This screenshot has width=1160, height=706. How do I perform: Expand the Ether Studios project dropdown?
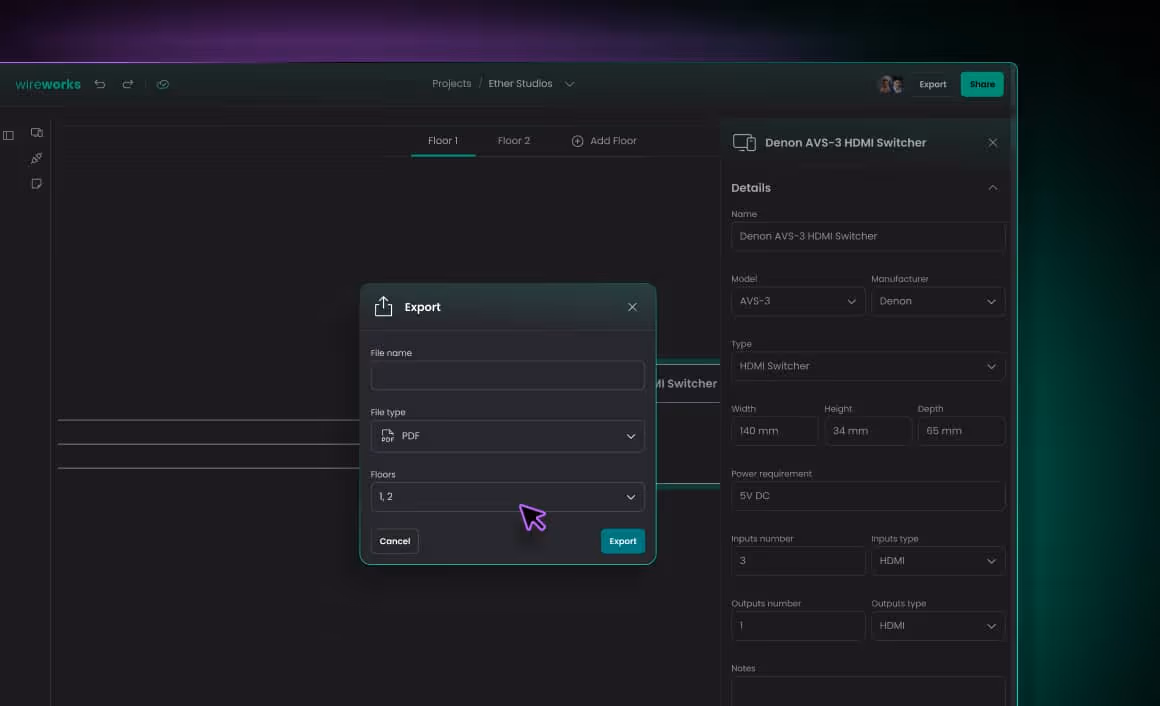(570, 84)
